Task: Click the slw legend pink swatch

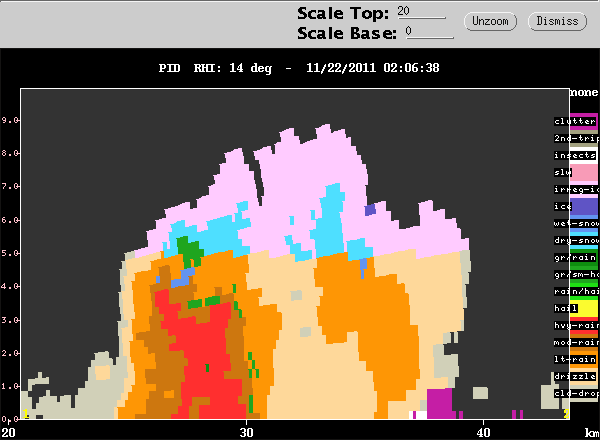Action: (x=585, y=173)
